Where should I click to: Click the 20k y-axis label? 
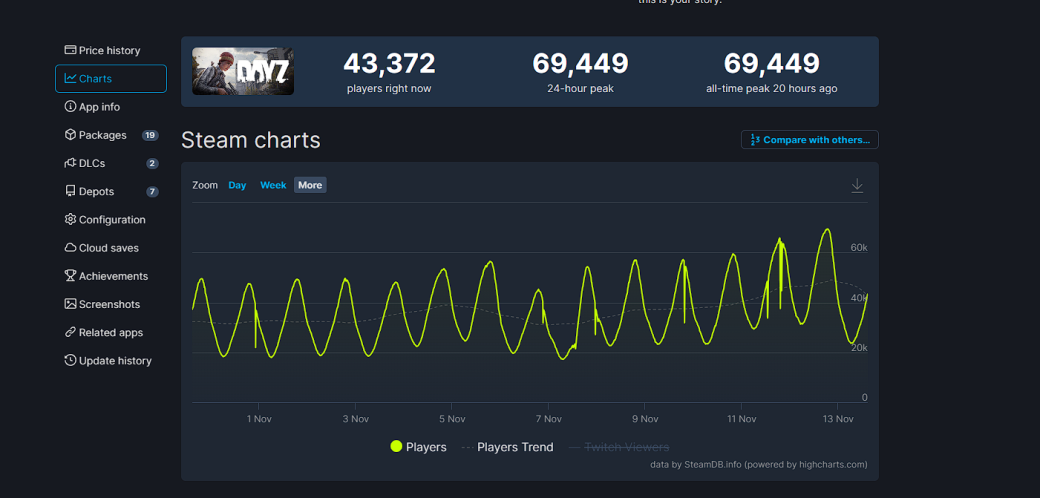(859, 347)
